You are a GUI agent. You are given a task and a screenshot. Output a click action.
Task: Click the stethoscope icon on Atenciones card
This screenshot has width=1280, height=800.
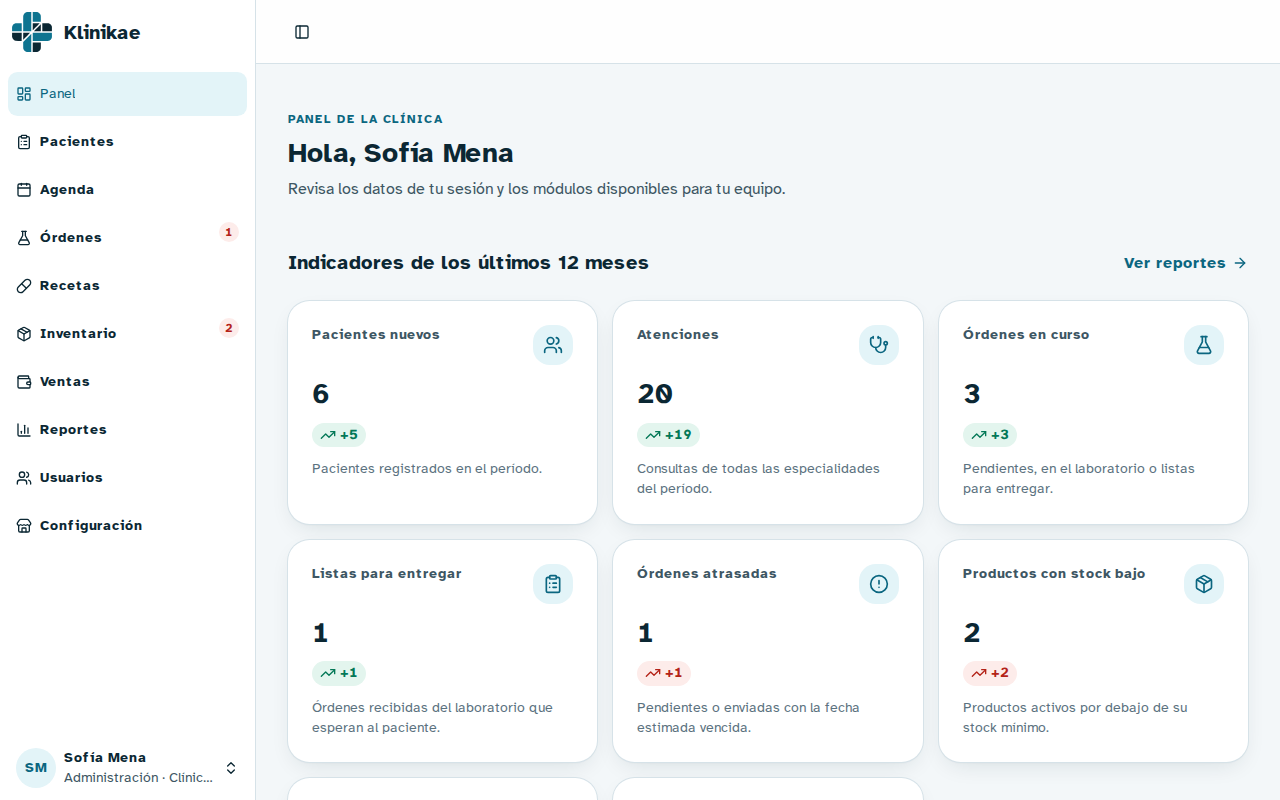point(879,345)
